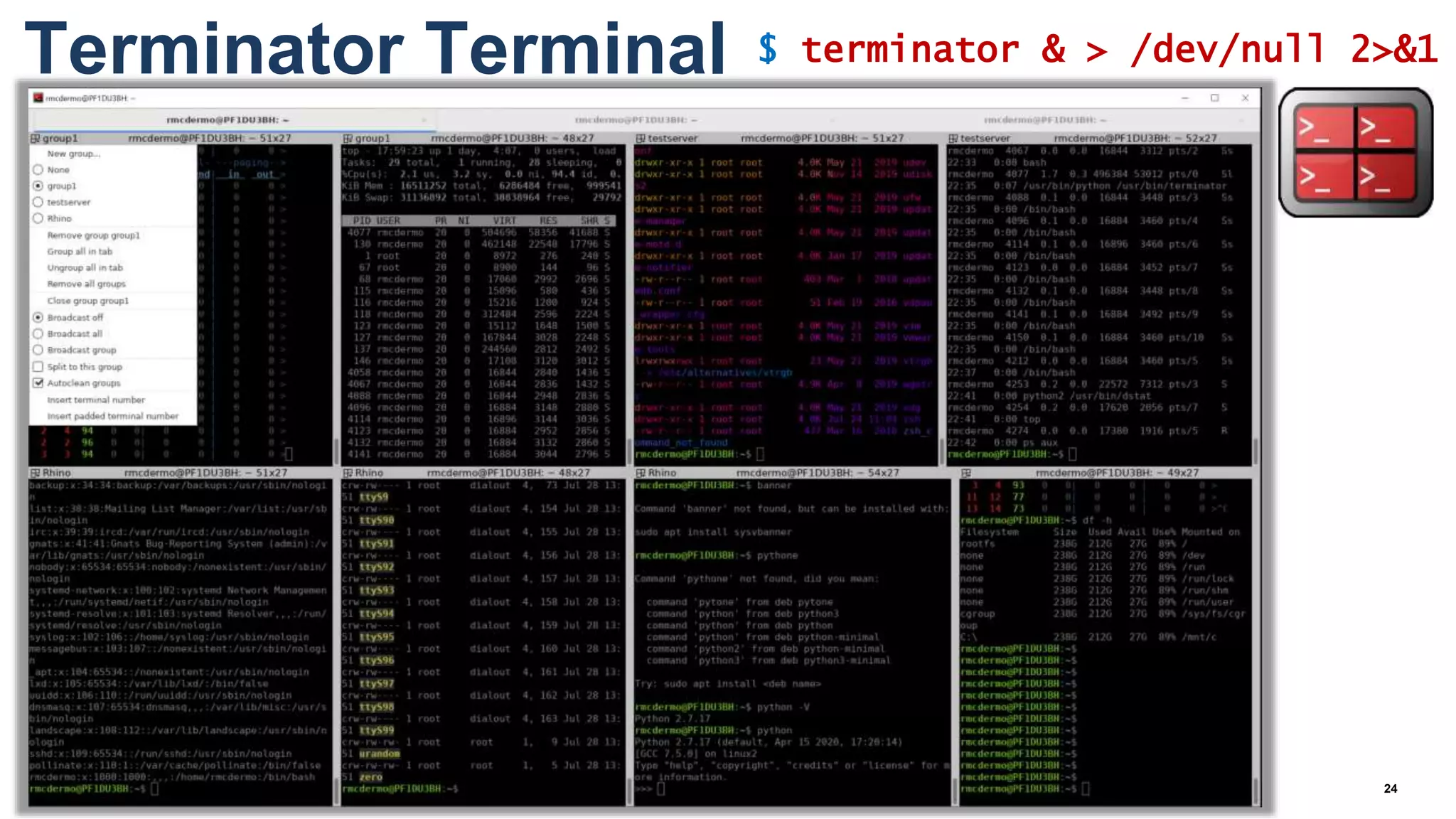1456x819 pixels.
Task: Click the 'urandom' device name
Action: 380,754
